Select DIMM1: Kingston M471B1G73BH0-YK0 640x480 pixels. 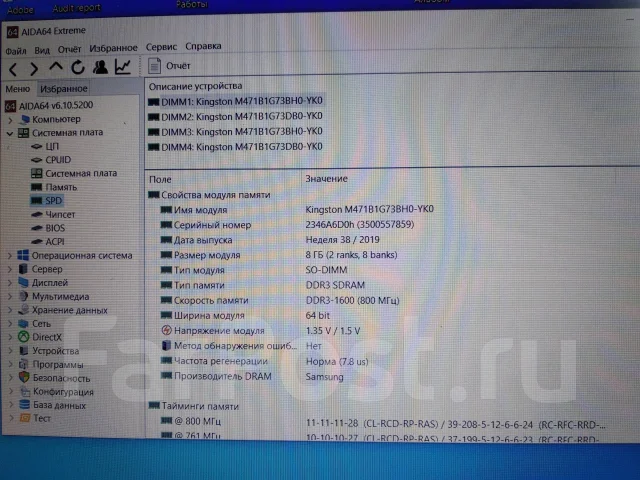236,101
